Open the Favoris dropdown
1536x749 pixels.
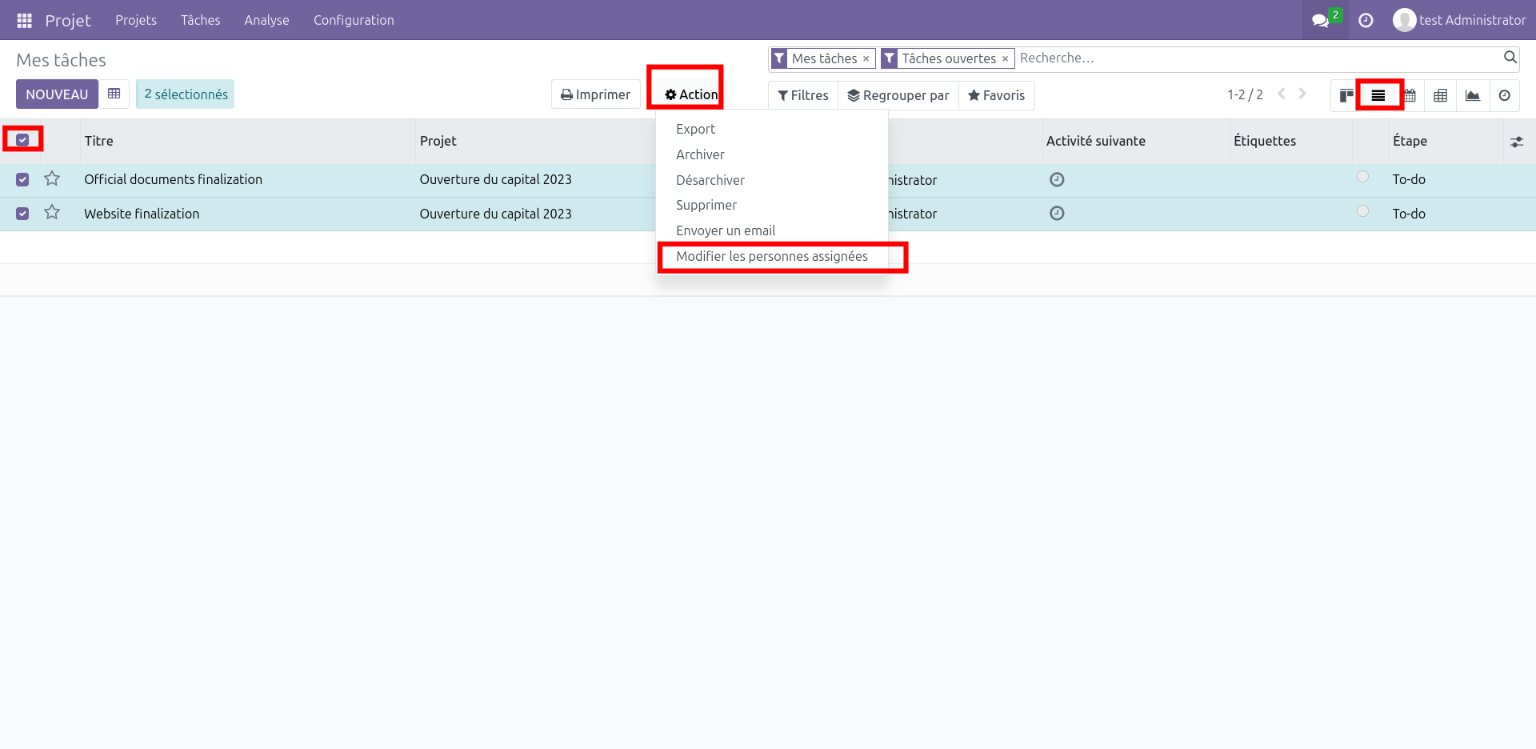(996, 95)
